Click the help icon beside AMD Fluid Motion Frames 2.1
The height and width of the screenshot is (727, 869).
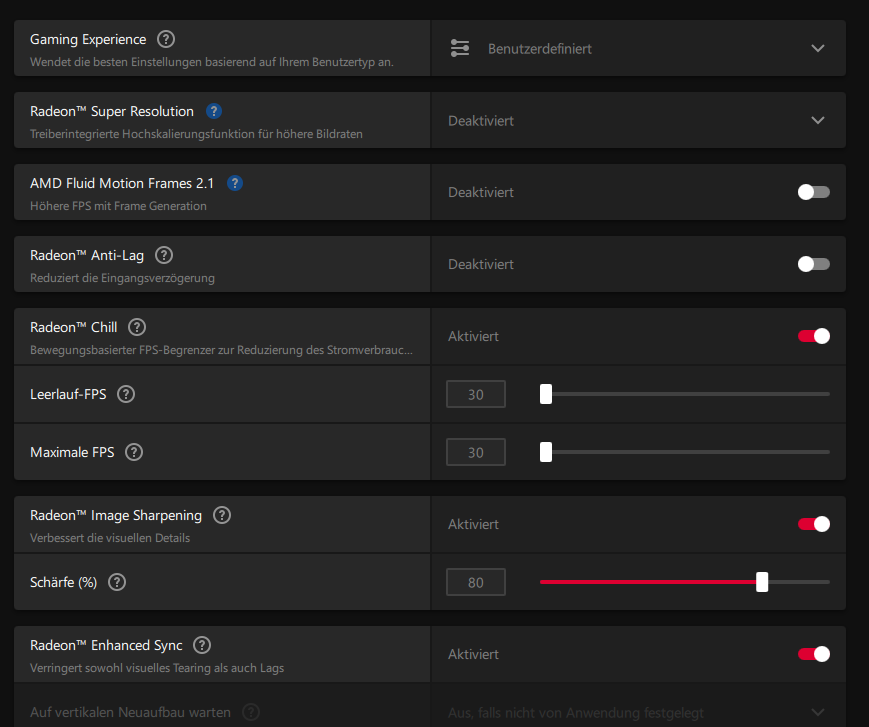click(x=235, y=184)
